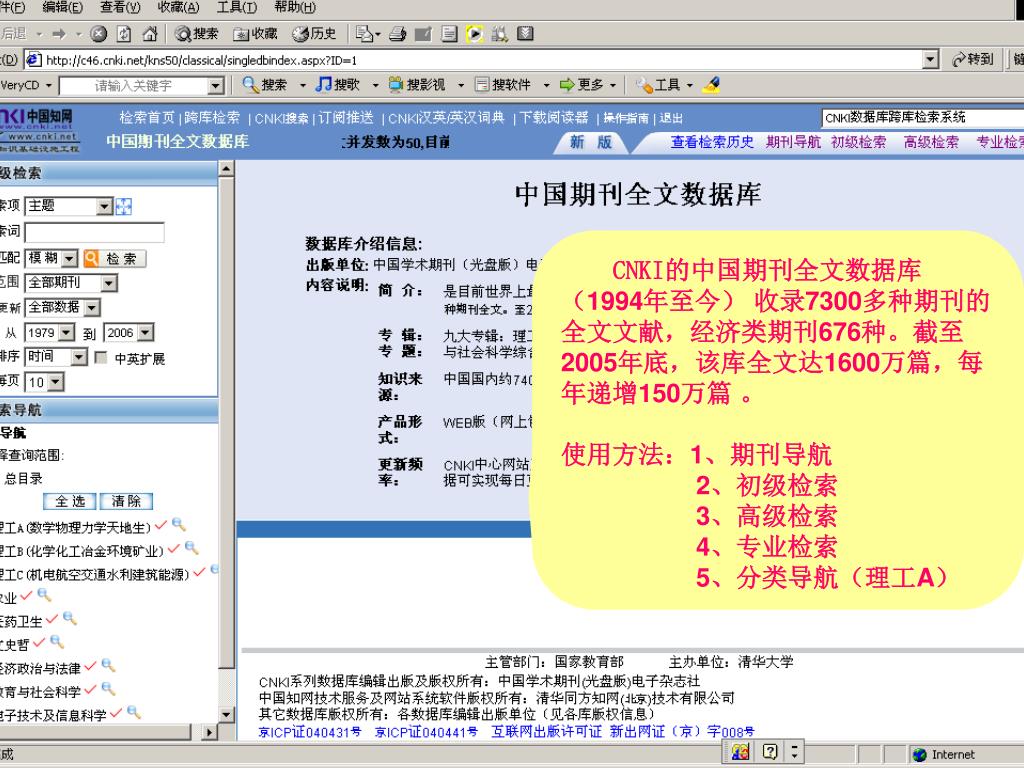
Task: Toggle red check mark for 医药卫生 category
Action: [x=52, y=618]
